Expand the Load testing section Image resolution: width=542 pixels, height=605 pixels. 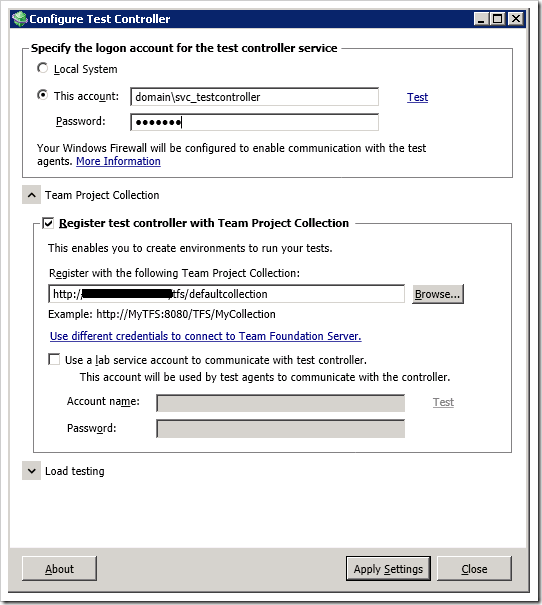click(32, 471)
